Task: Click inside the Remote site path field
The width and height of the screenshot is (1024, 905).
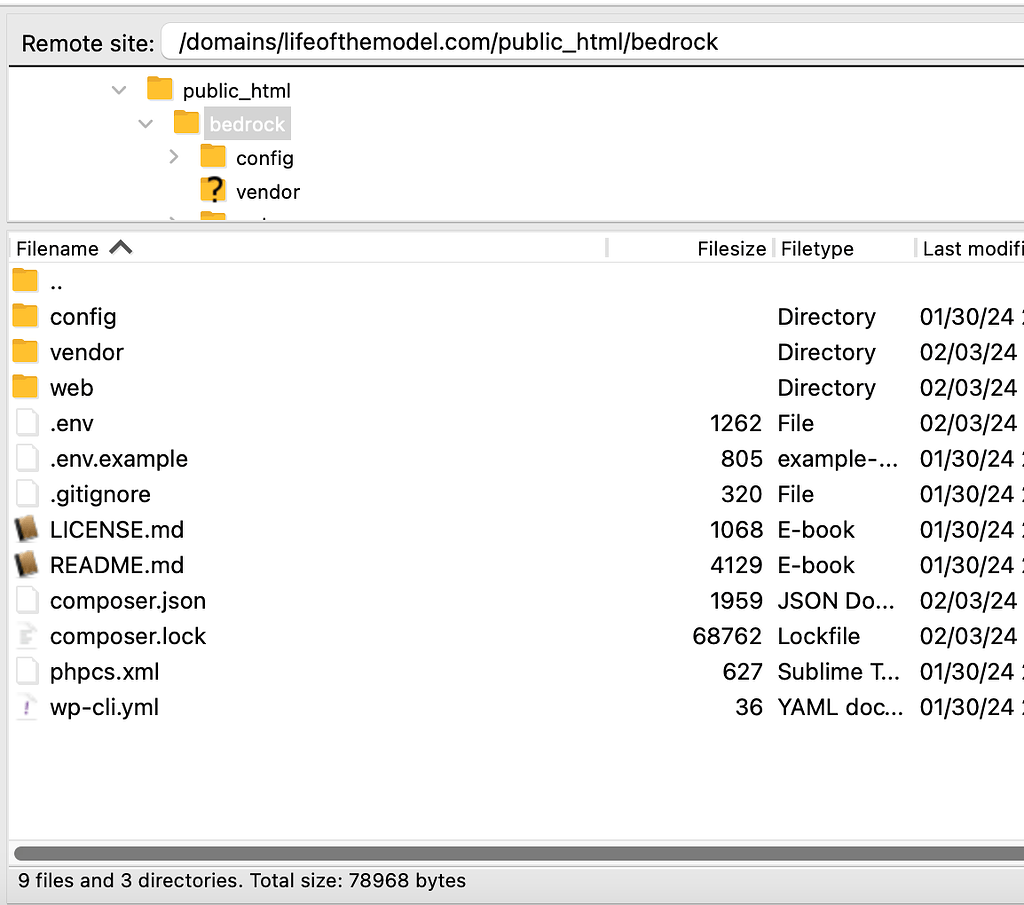Action: 450,43
